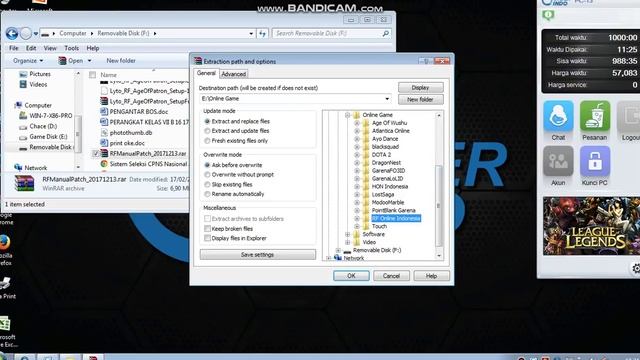Screen dimensions: 640x360
Task: Select the Pictures library icon
Action: (23, 74)
